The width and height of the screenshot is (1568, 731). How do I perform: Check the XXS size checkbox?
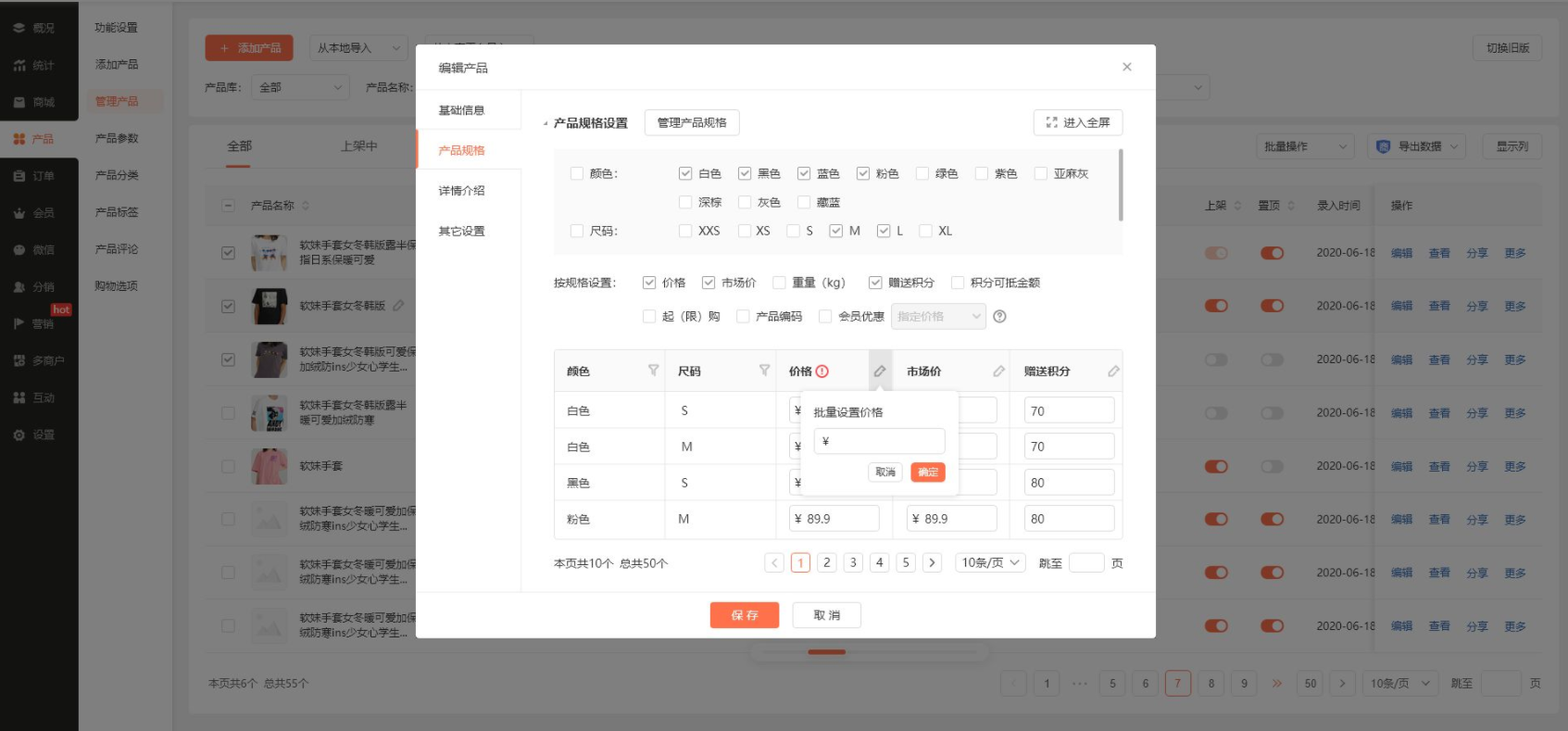[x=685, y=231]
